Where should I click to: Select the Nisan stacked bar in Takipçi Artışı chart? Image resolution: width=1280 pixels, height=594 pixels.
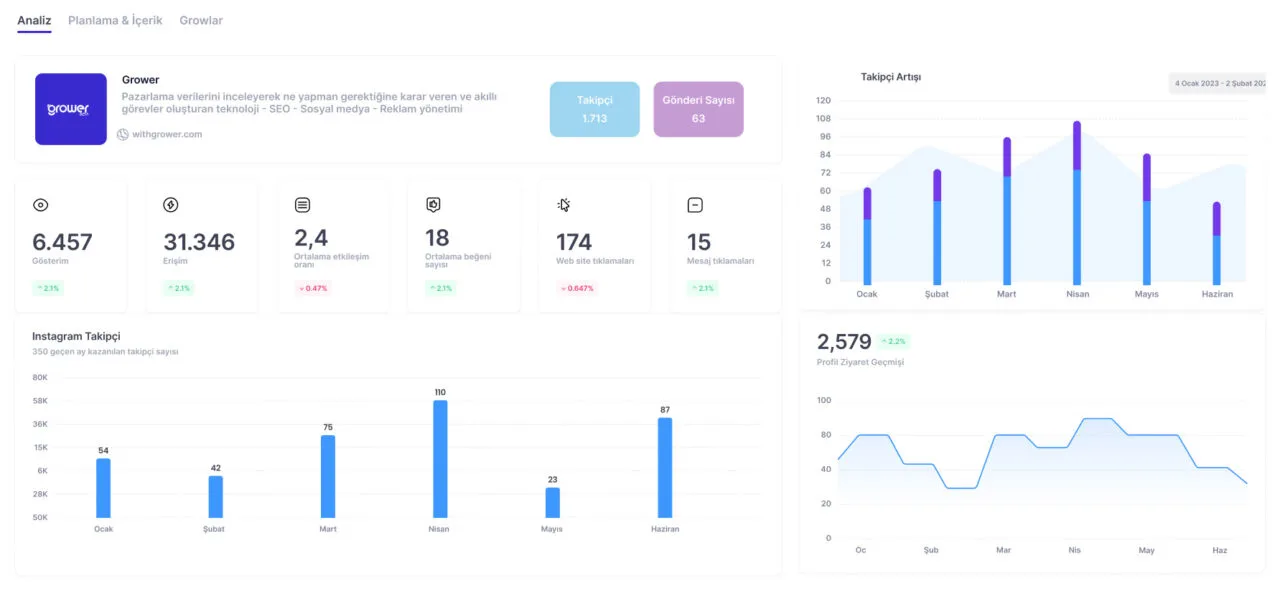[x=1077, y=202]
